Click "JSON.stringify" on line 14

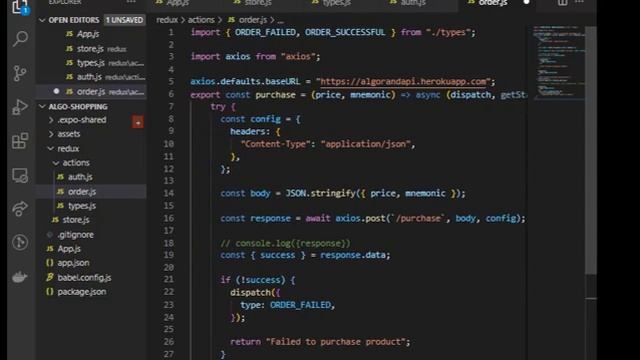pyautogui.click(x=320, y=193)
